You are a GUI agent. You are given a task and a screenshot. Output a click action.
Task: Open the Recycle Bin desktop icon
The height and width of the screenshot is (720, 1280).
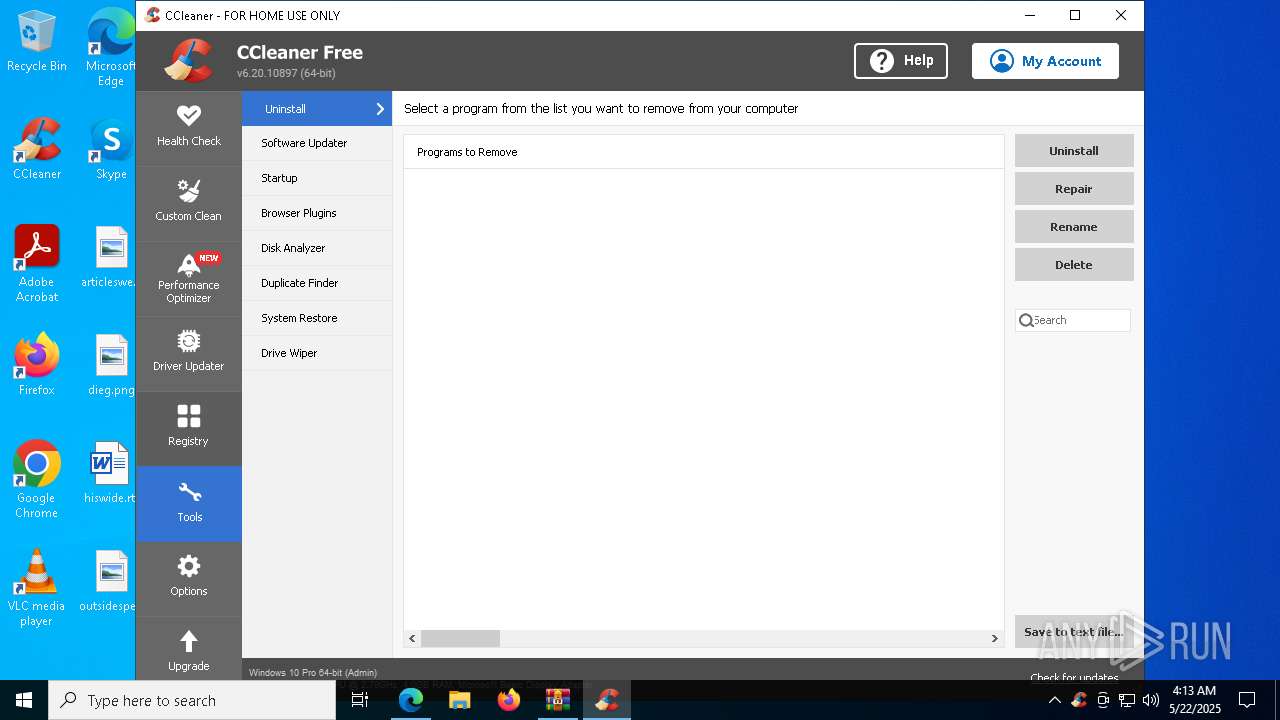37,41
